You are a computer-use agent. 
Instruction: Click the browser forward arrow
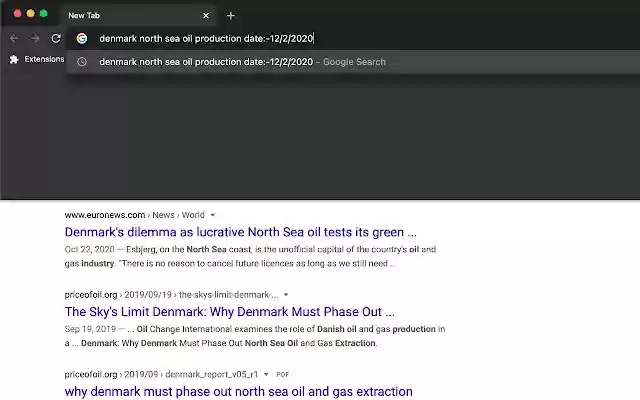(35, 38)
